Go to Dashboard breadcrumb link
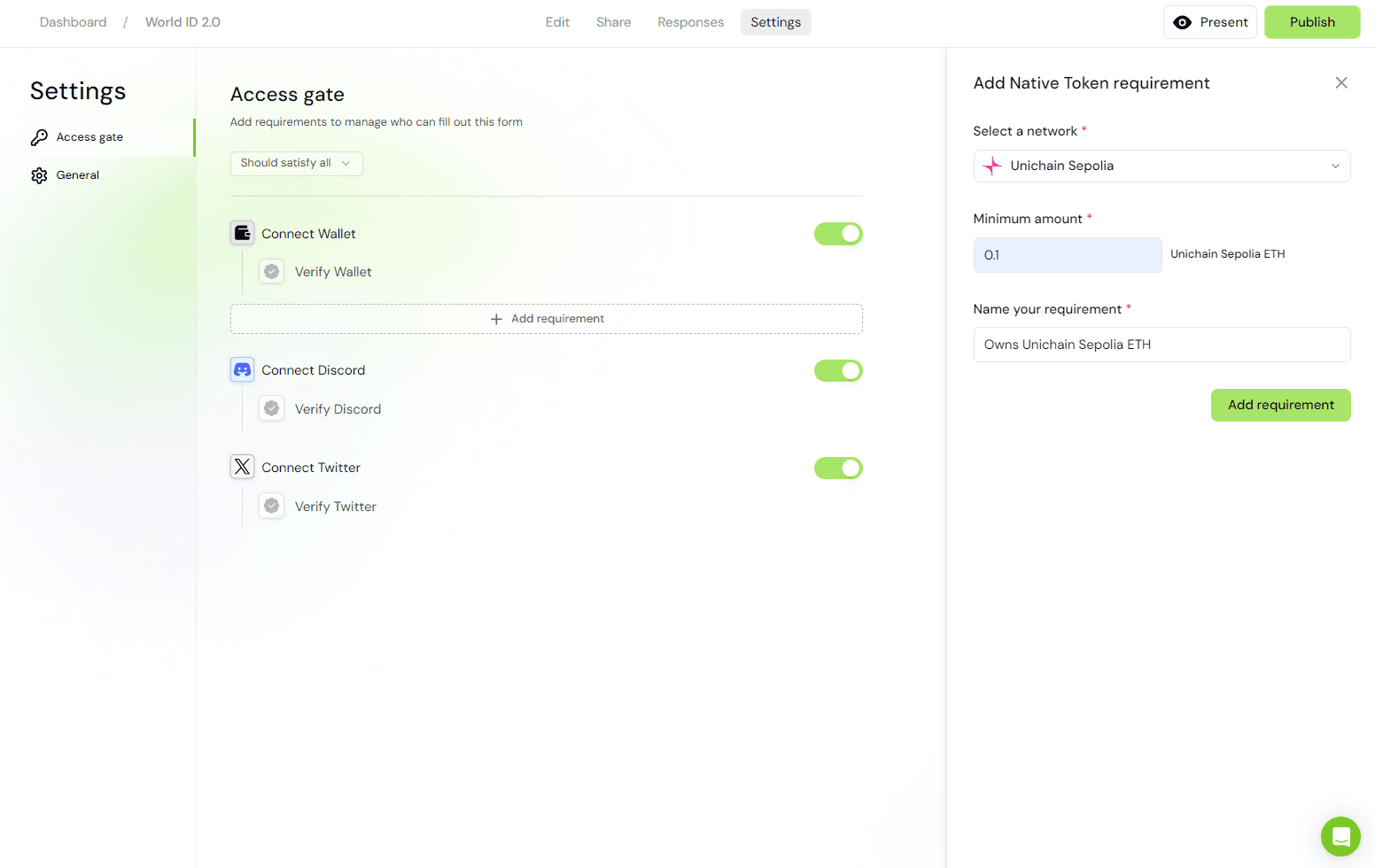 [73, 22]
